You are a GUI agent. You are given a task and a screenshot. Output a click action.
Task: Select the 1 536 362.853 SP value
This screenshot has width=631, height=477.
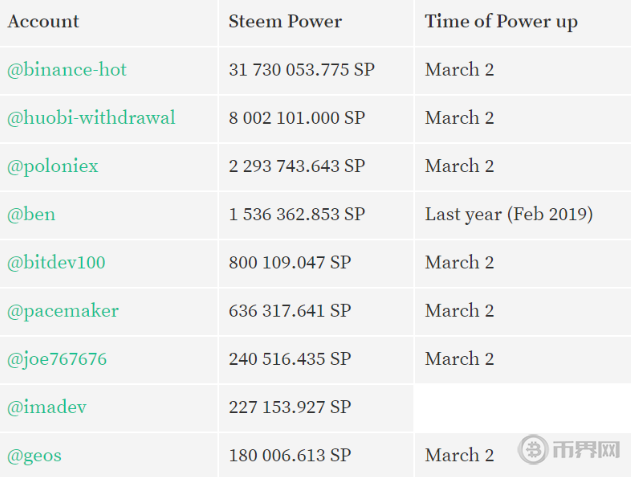pyautogui.click(x=296, y=214)
